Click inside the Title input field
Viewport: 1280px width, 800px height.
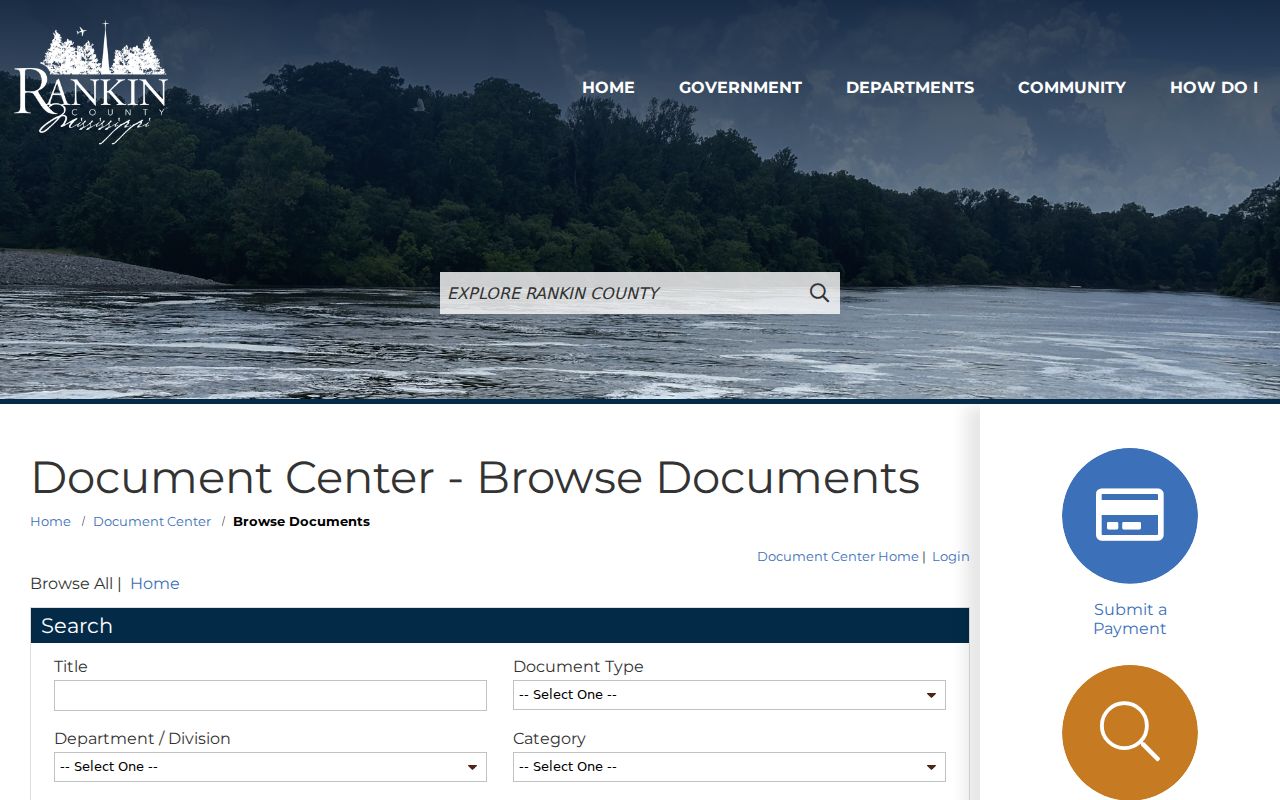[x=270, y=695]
